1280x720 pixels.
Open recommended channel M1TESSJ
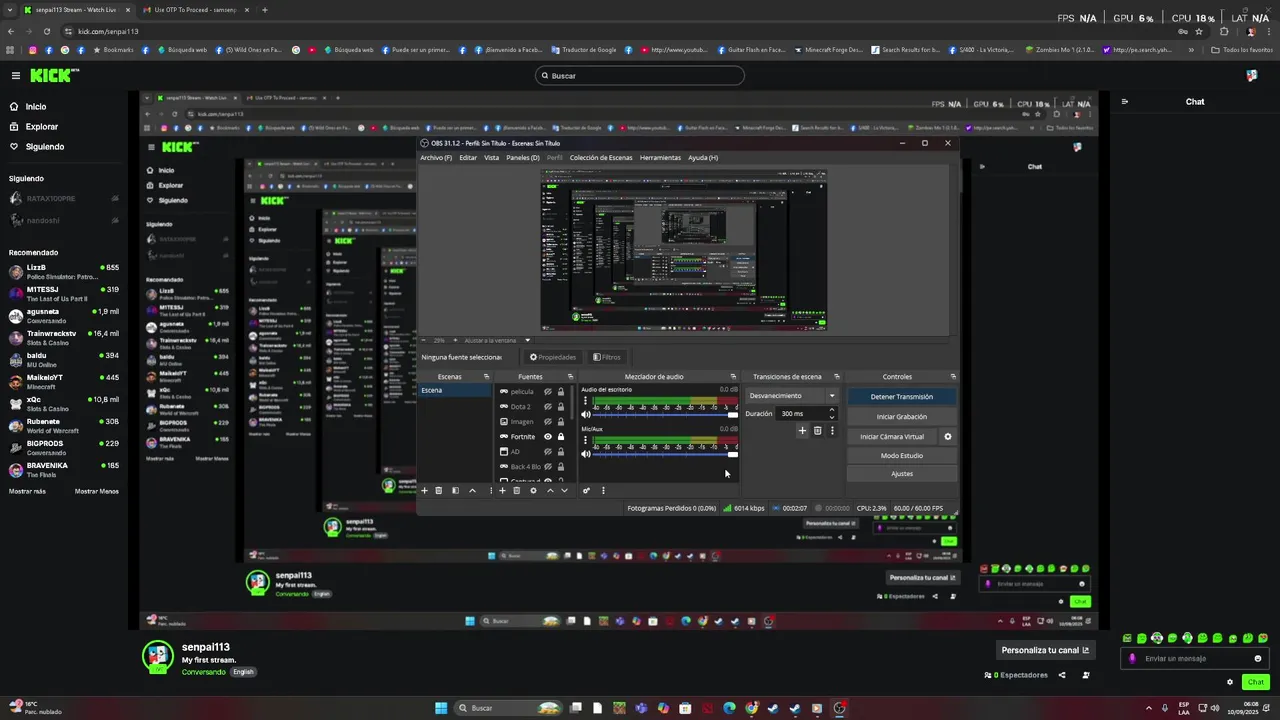64,293
